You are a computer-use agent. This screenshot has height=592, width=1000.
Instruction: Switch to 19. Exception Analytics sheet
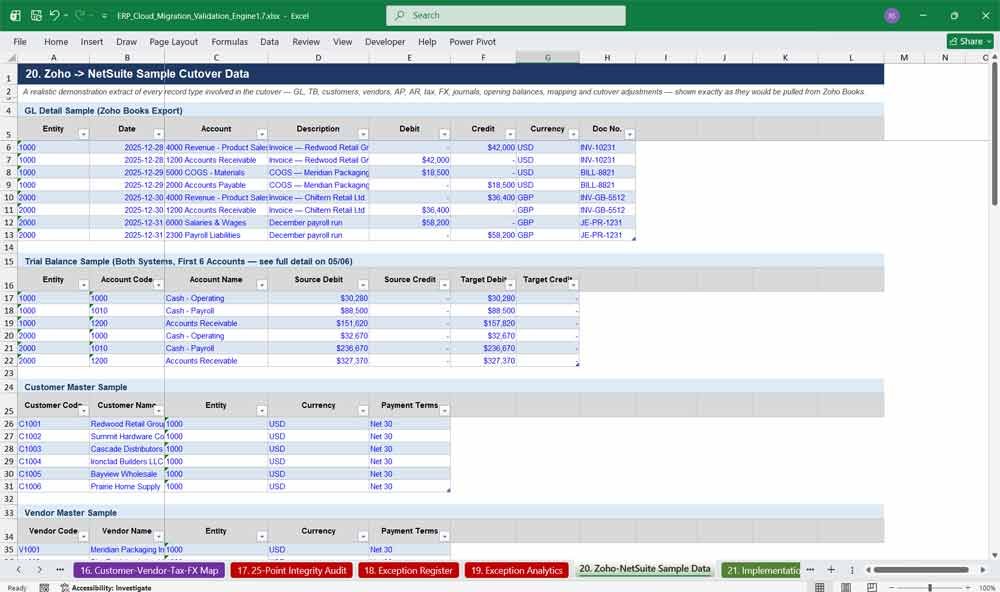pos(517,570)
